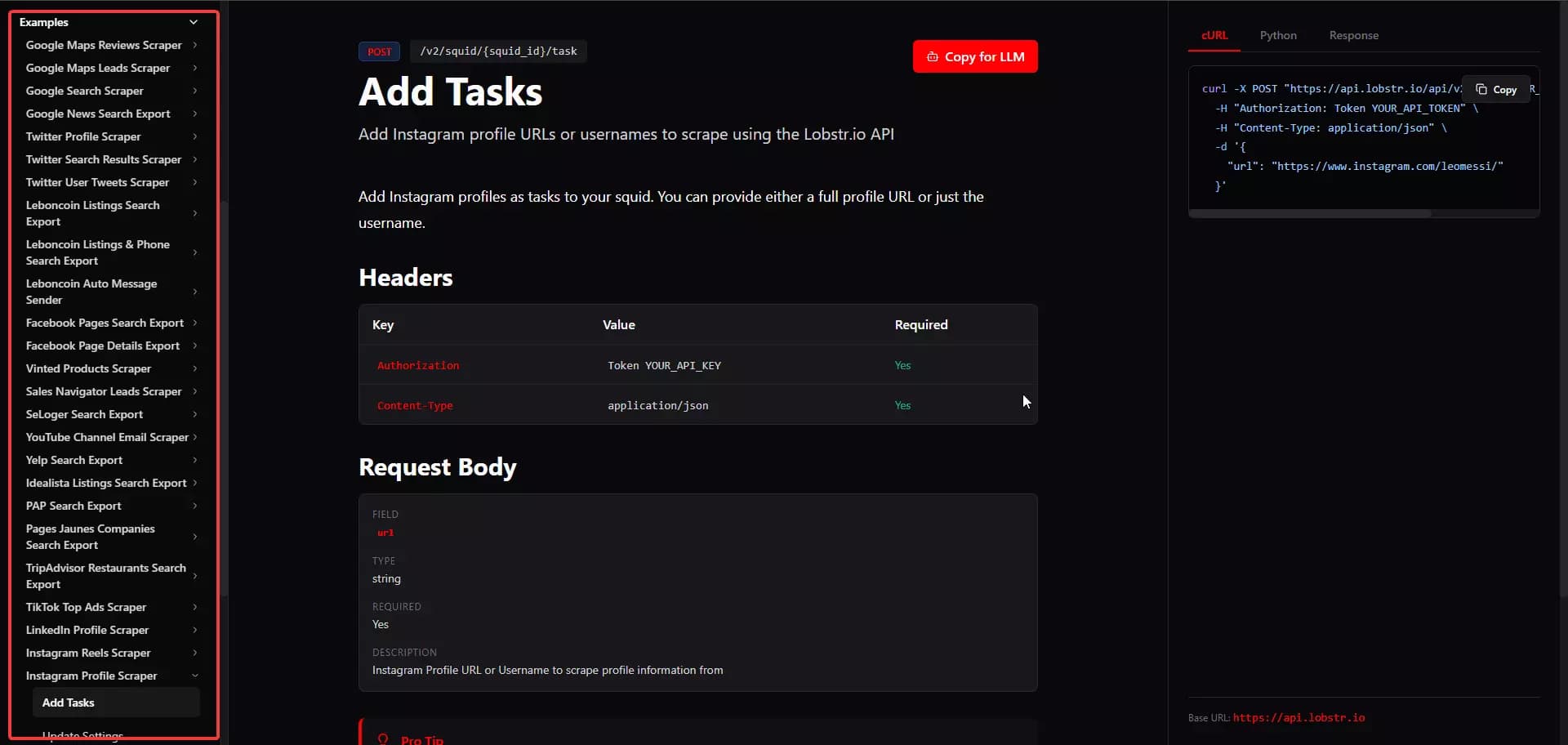Open Sales Navigator Leads Scraper item

point(104,391)
